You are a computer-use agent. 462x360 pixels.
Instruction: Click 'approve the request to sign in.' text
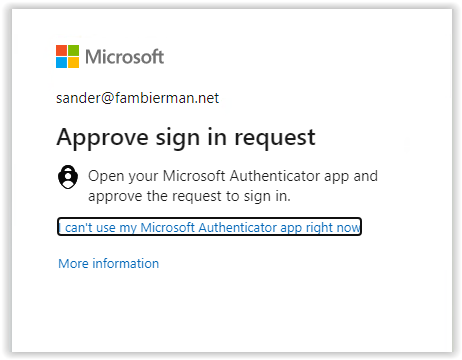click(x=189, y=196)
